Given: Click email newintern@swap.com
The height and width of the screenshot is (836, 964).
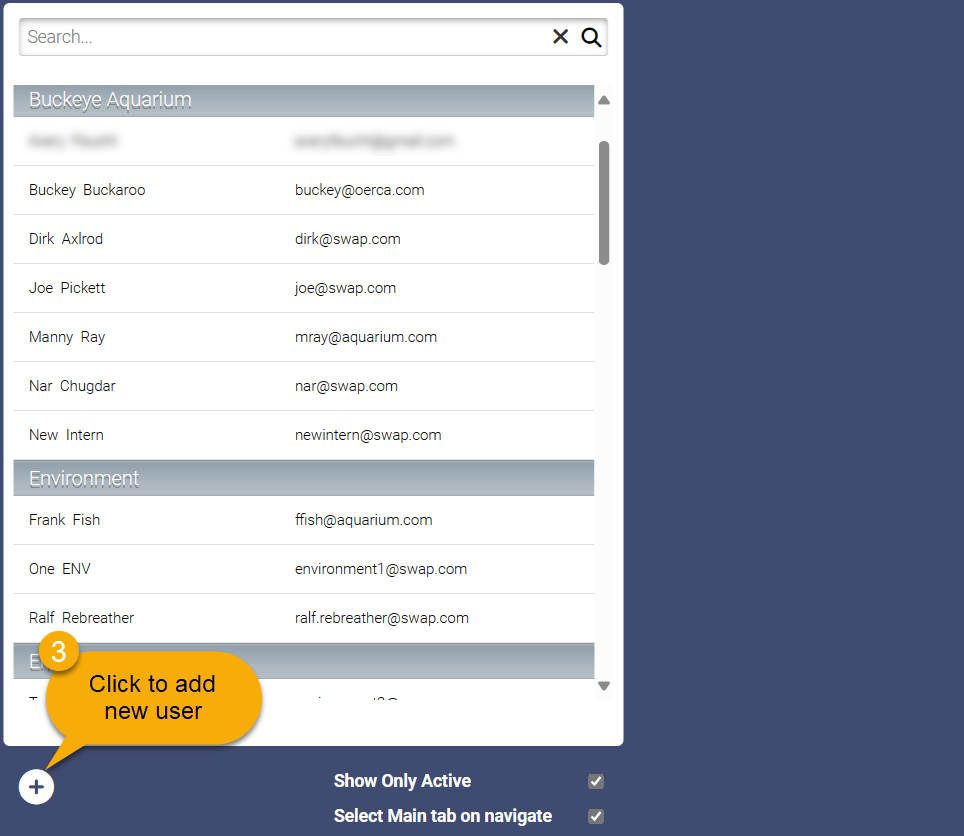Looking at the screenshot, I should tap(368, 435).
